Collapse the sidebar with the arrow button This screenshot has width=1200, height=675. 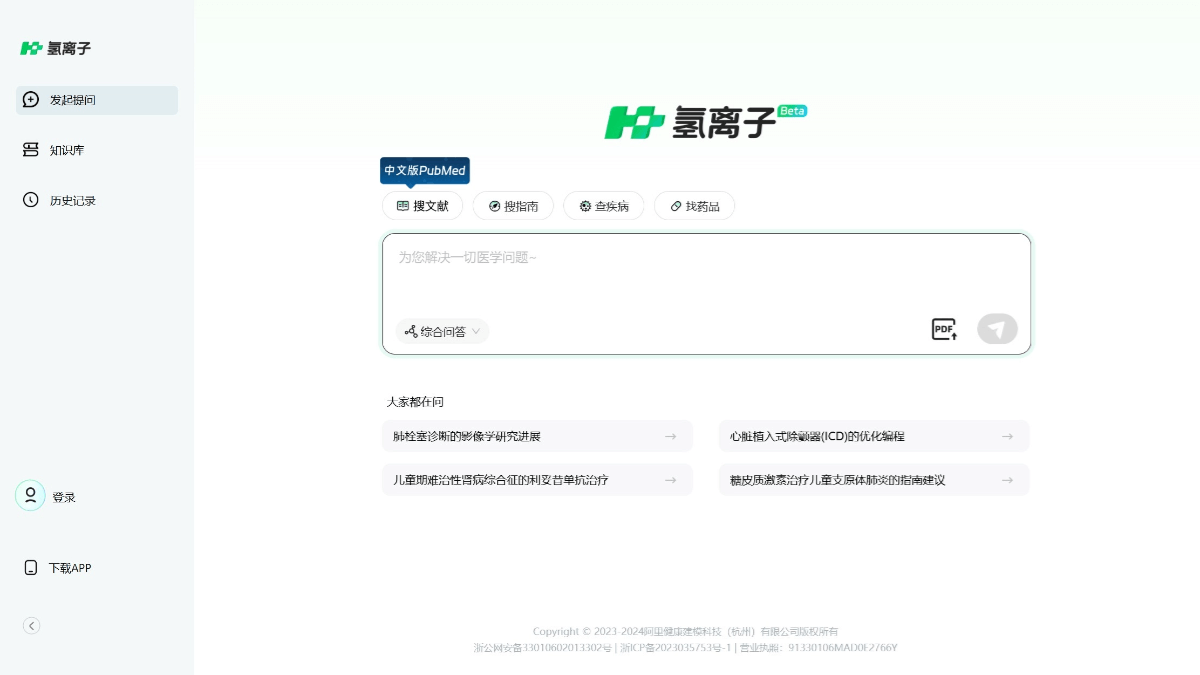point(31,625)
